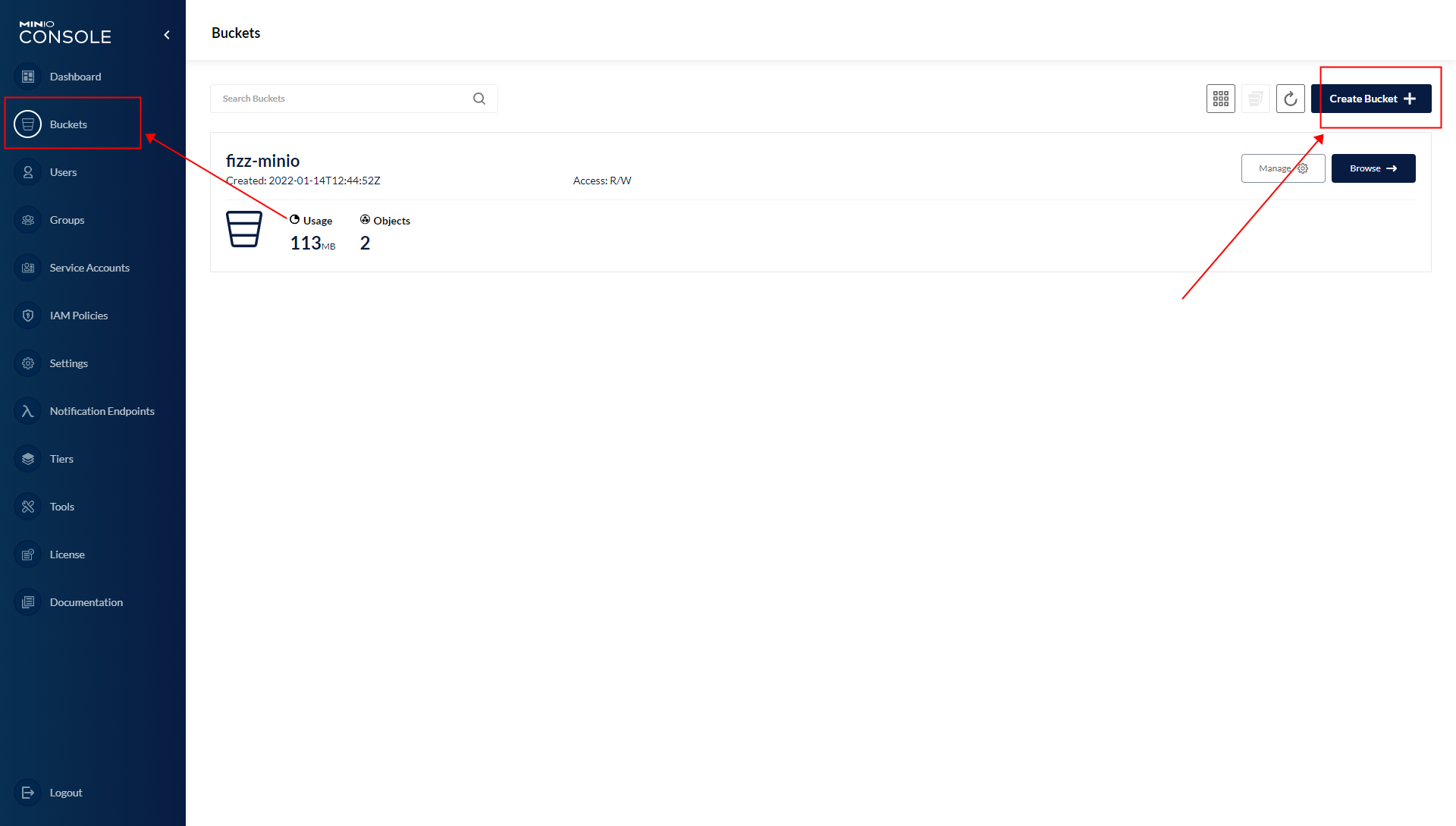Collapse the sidebar with the chevron arrow
The width and height of the screenshot is (1456, 826).
click(166, 34)
